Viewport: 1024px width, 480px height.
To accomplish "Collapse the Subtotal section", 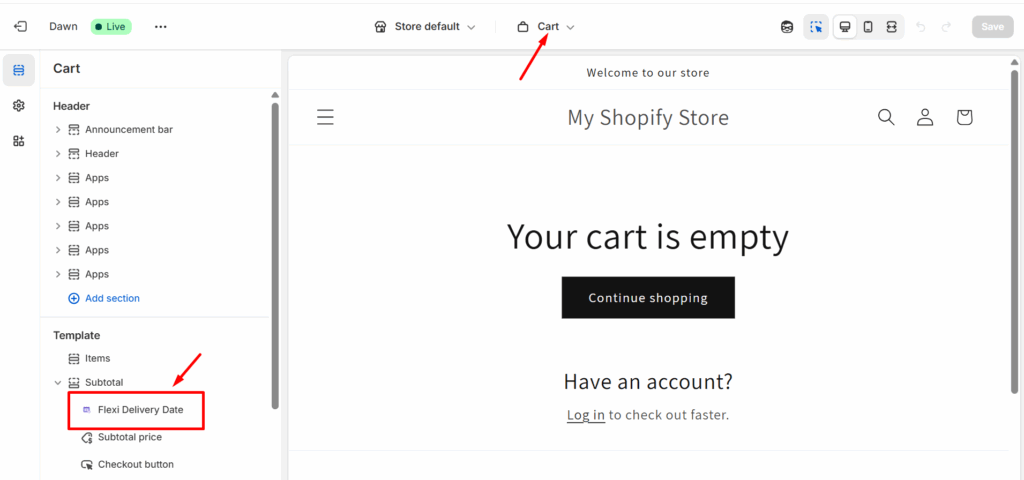I will tap(58, 383).
